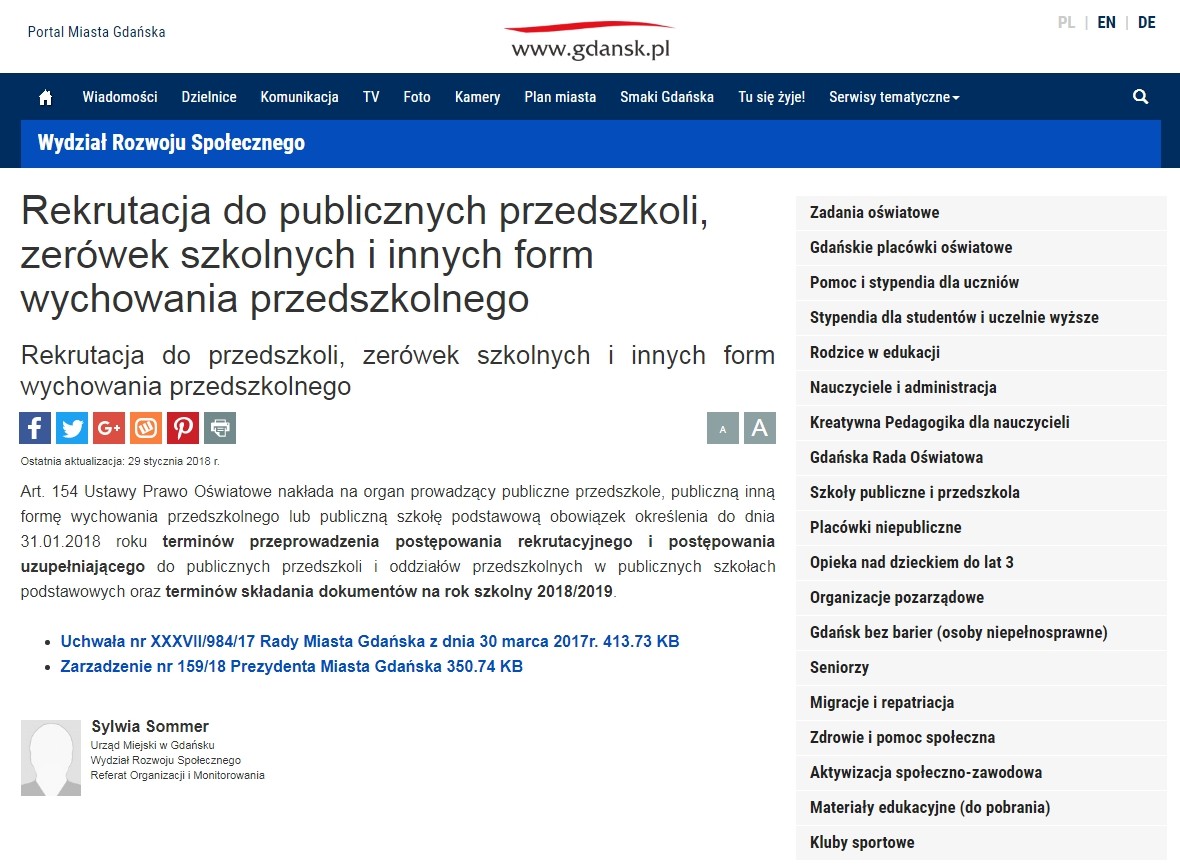This screenshot has width=1180, height=867.
Task: Open Szkoły publiczne i przedszkola item
Action: click(981, 493)
